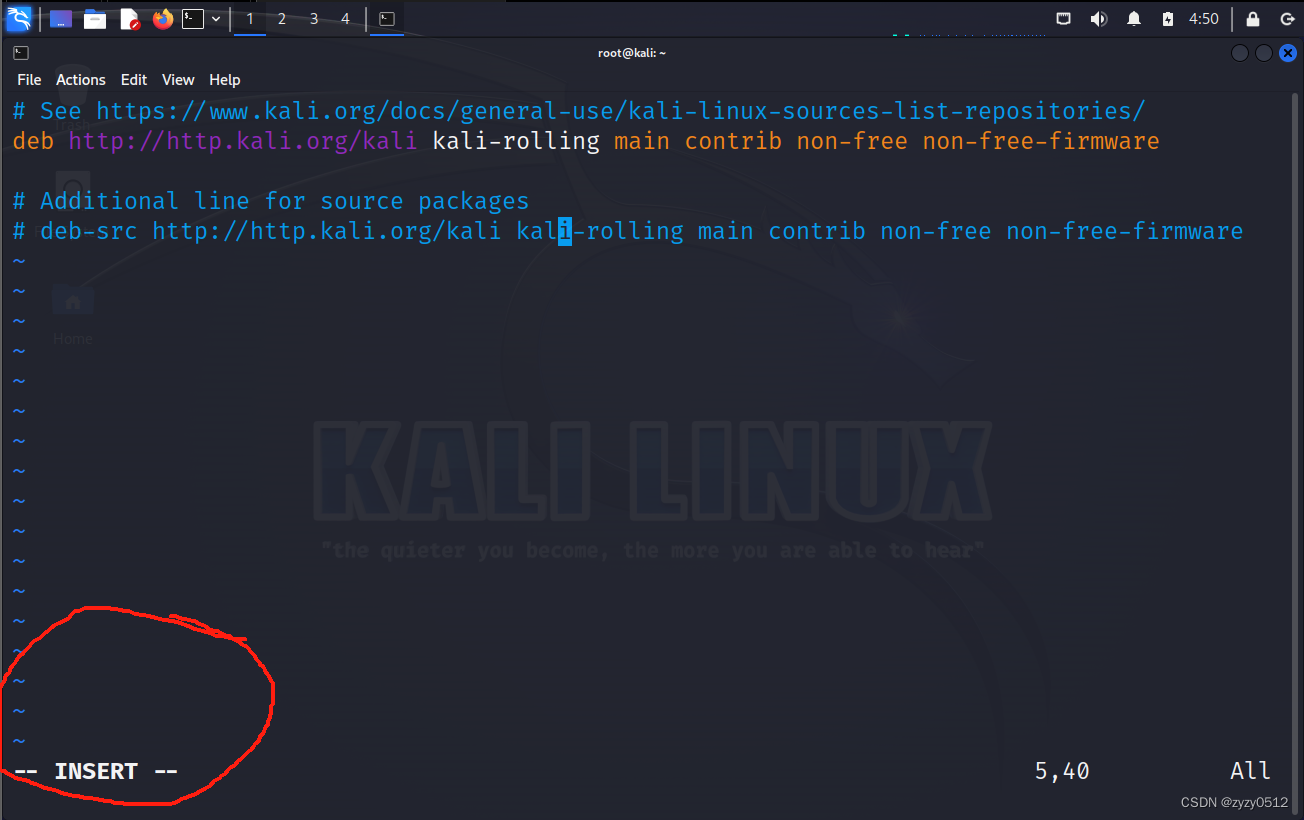Click the '5,40' cursor position indicator
1304x820 pixels.
[x=1062, y=771]
